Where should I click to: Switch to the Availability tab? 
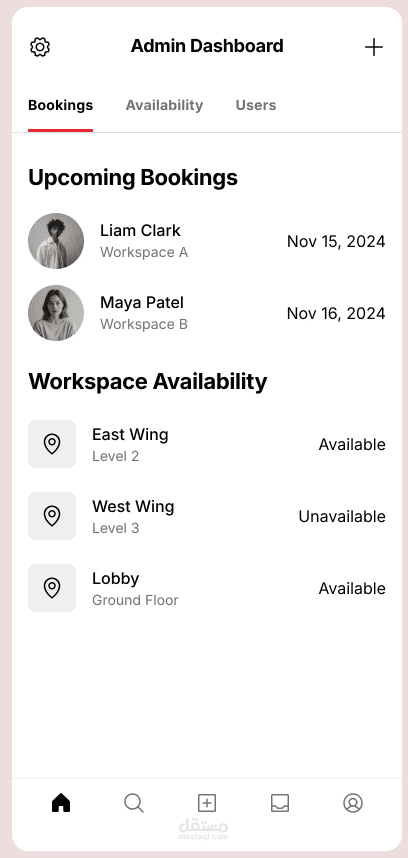click(x=164, y=105)
